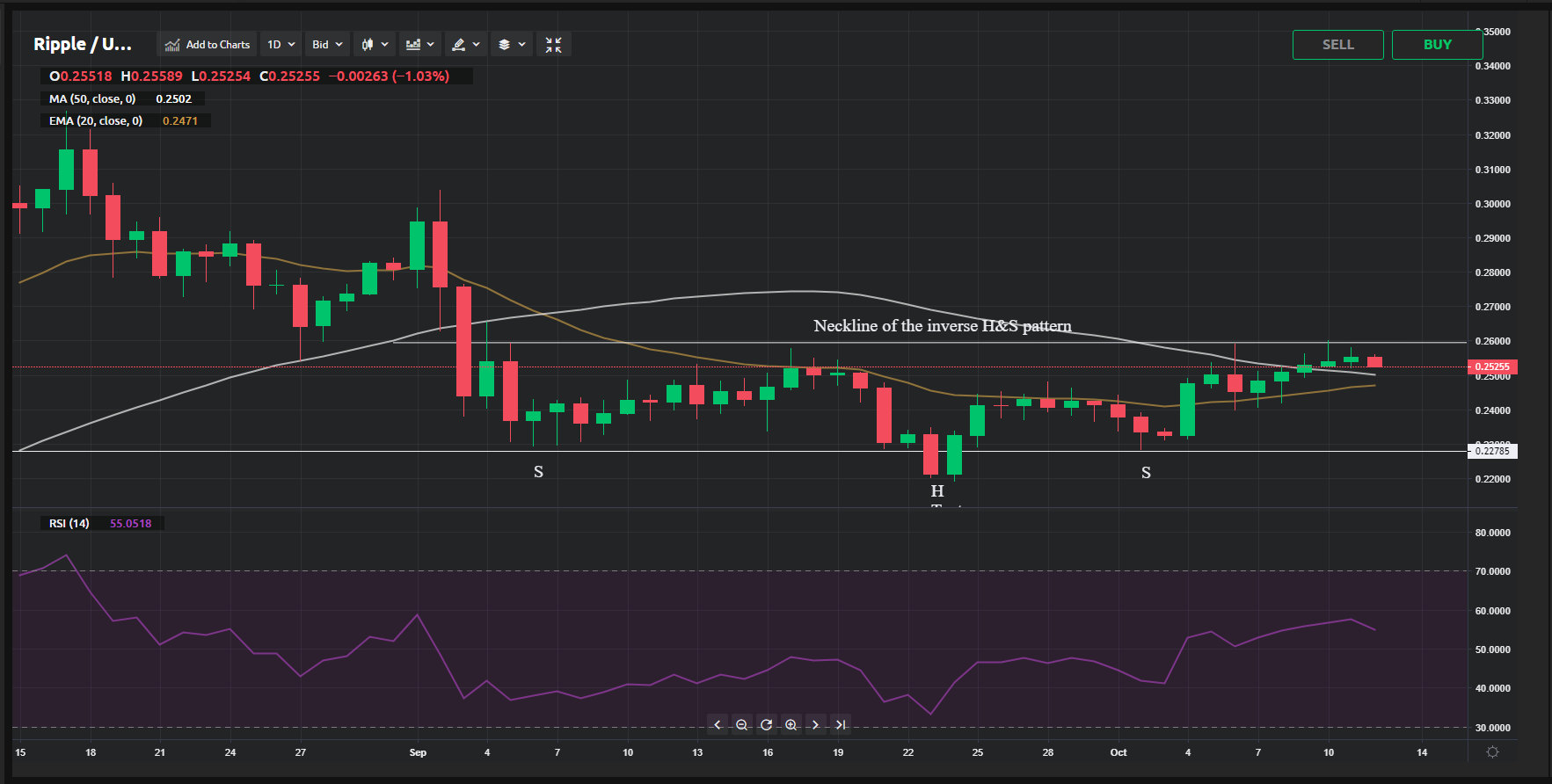
Task: Click the RSI value 55.0518
Action: click(x=130, y=524)
